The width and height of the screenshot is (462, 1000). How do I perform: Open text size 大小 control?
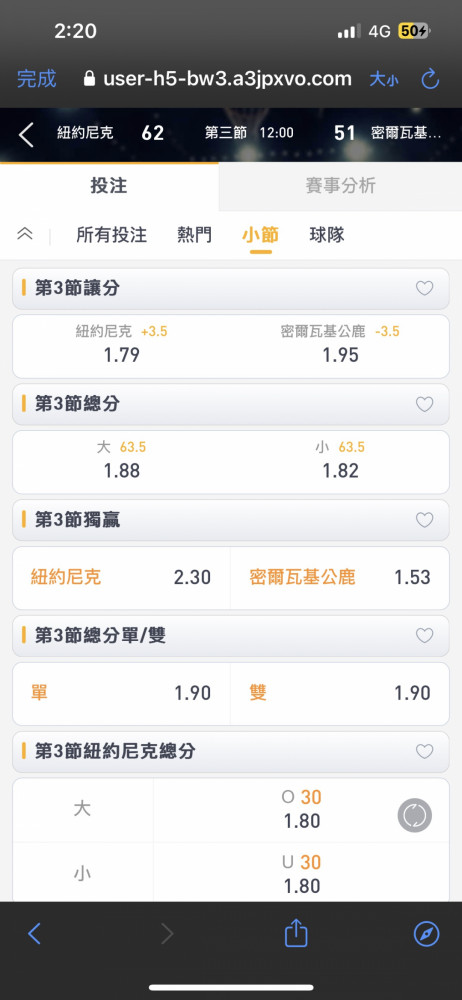click(384, 79)
